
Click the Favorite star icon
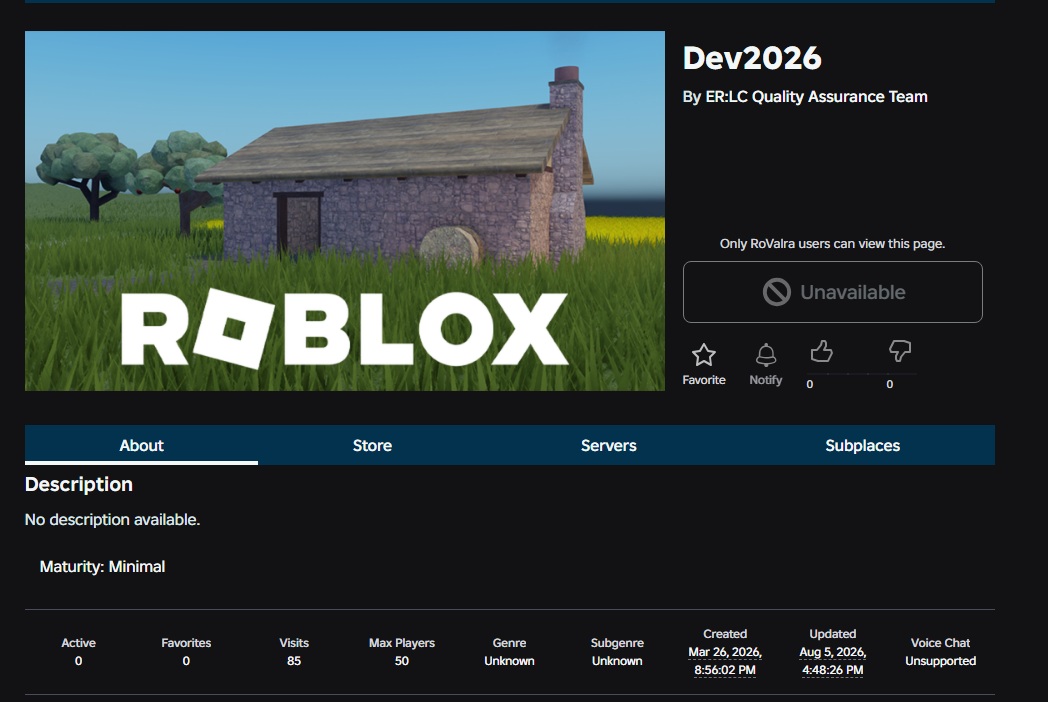click(x=703, y=354)
